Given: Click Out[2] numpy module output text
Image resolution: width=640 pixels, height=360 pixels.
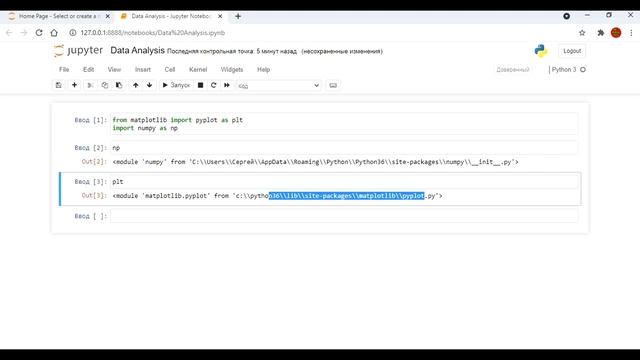Looking at the screenshot, I should [x=315, y=162].
